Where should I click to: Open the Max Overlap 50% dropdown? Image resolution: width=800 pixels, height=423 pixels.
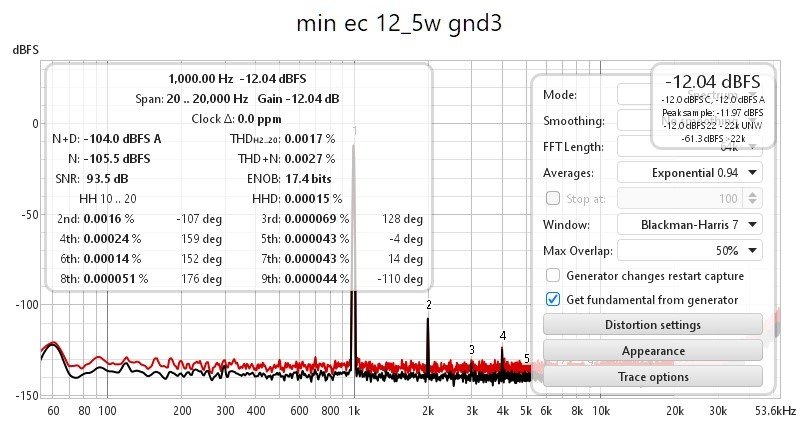point(690,250)
